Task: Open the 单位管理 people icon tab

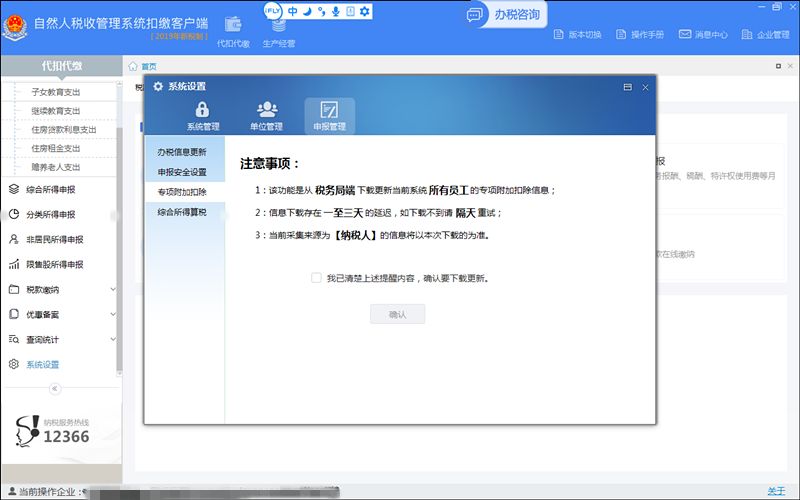Action: click(266, 116)
